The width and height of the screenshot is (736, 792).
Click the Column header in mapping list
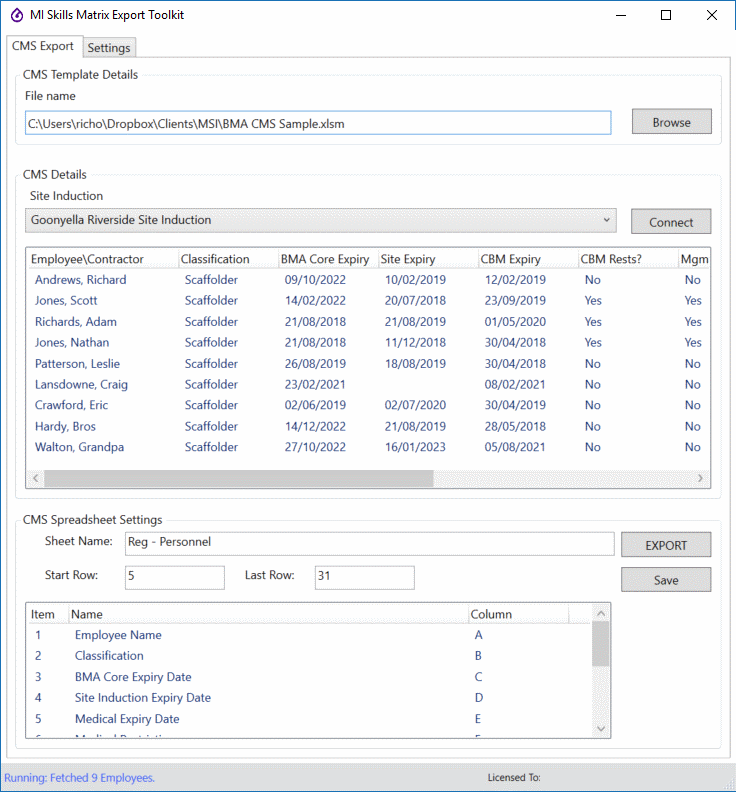tap(518, 614)
